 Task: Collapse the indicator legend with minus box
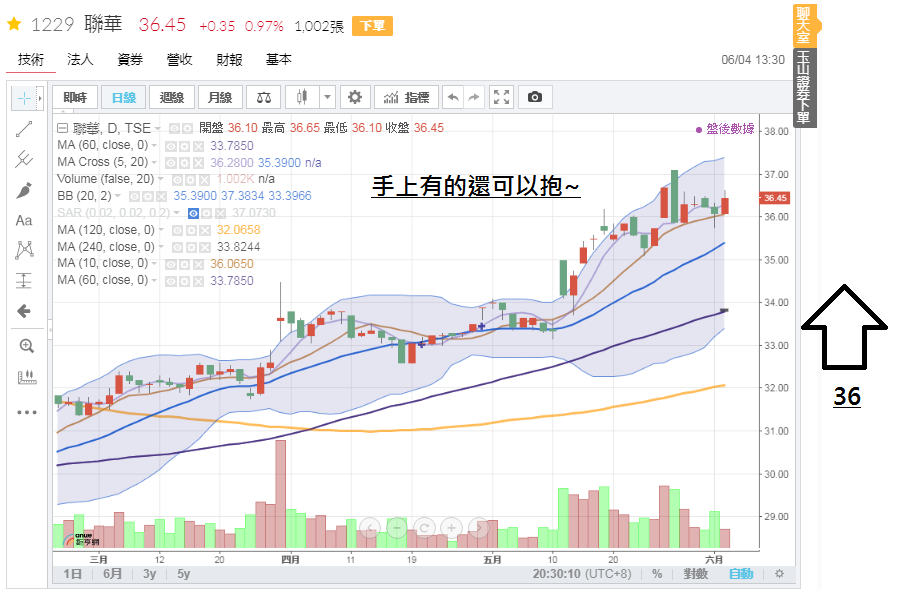(62, 128)
